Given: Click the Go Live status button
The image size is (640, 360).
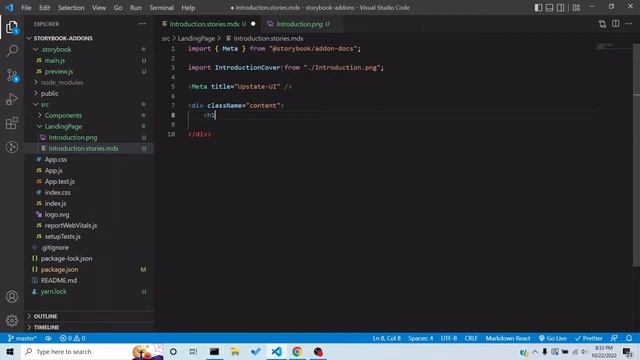Looking at the screenshot, I should click(x=552, y=338).
